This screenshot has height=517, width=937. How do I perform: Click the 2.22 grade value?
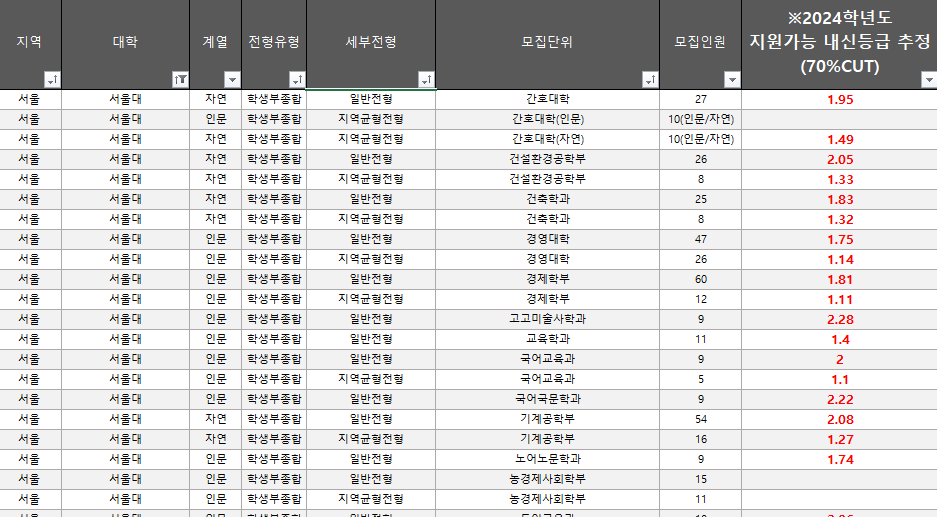[840, 399]
